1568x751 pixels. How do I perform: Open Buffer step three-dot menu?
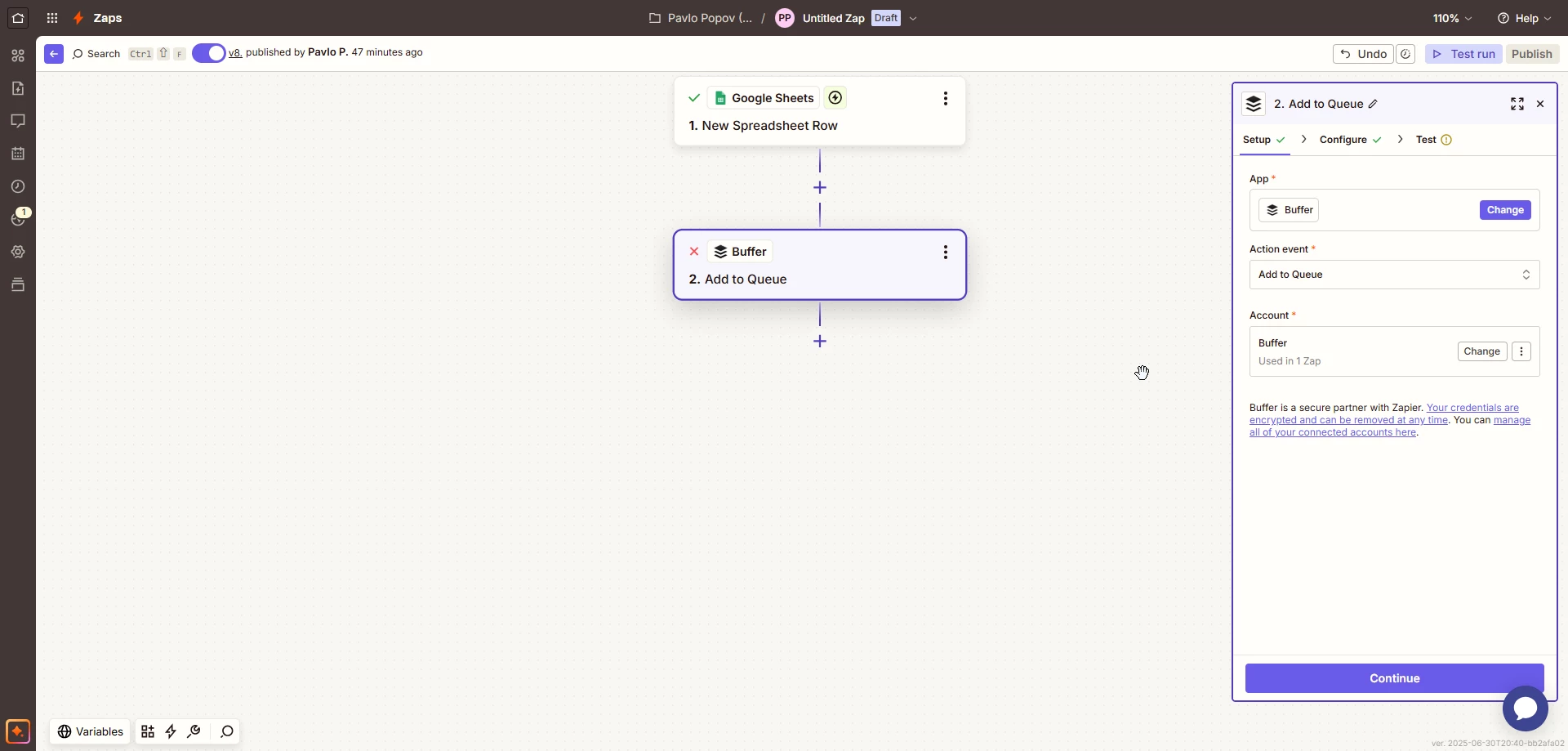pos(946,252)
